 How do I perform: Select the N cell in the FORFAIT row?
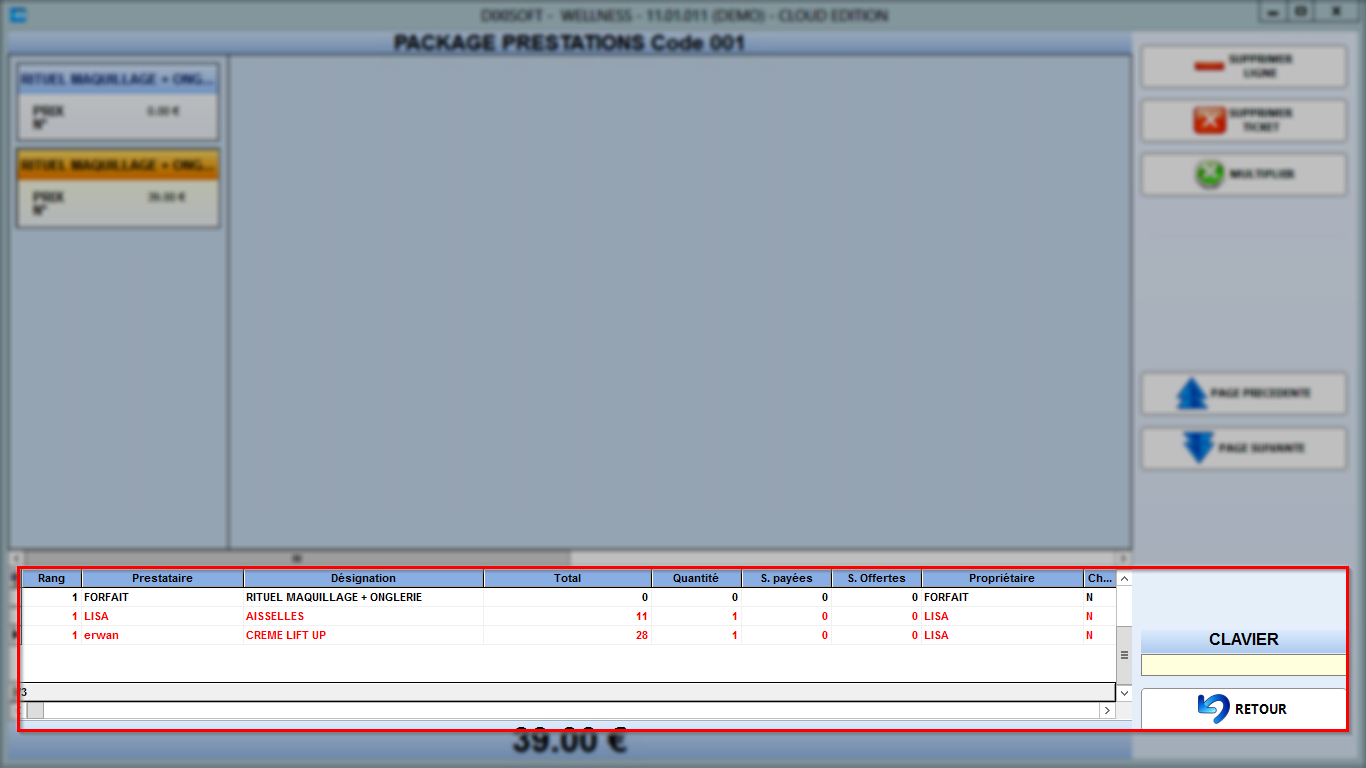pos(1099,597)
